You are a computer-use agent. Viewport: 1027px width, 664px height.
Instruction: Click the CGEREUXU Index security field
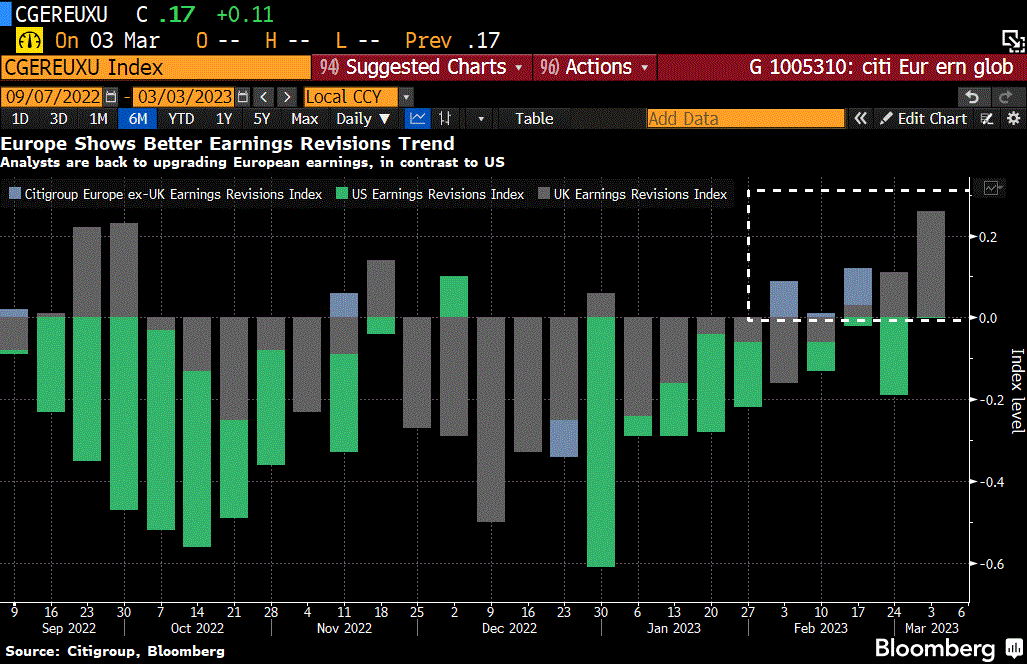click(x=156, y=67)
